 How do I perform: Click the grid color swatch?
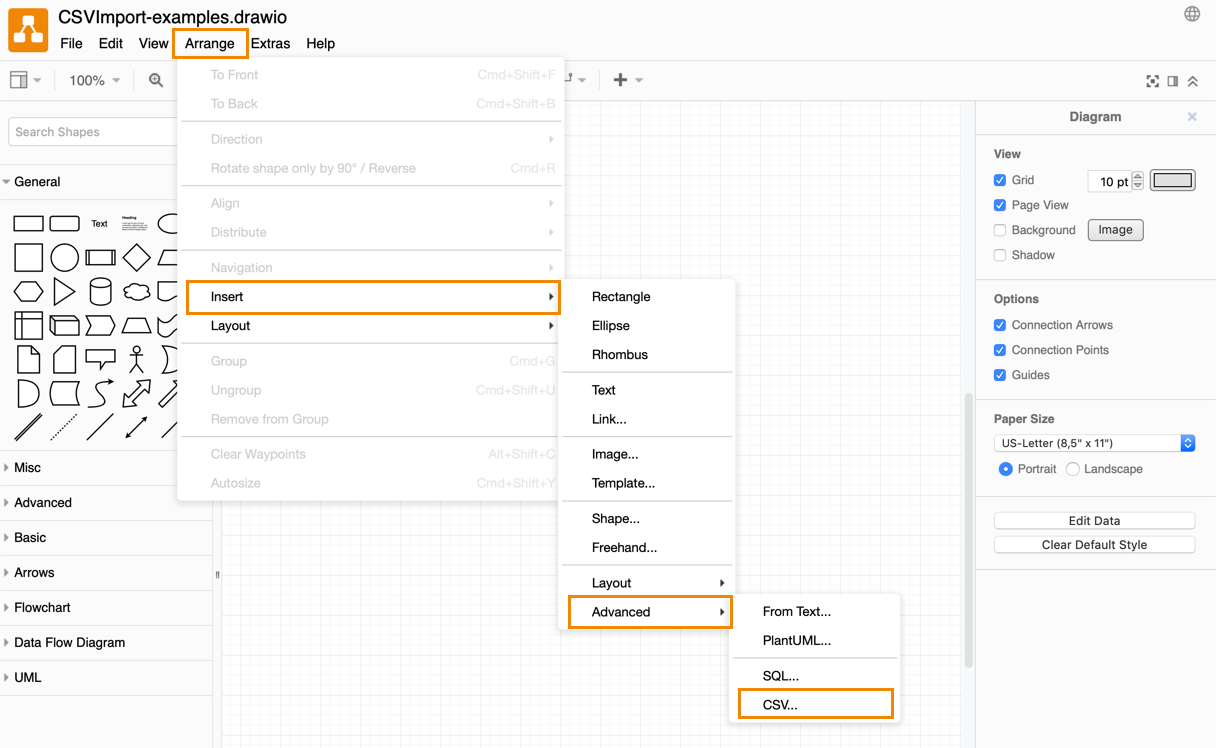click(1173, 181)
